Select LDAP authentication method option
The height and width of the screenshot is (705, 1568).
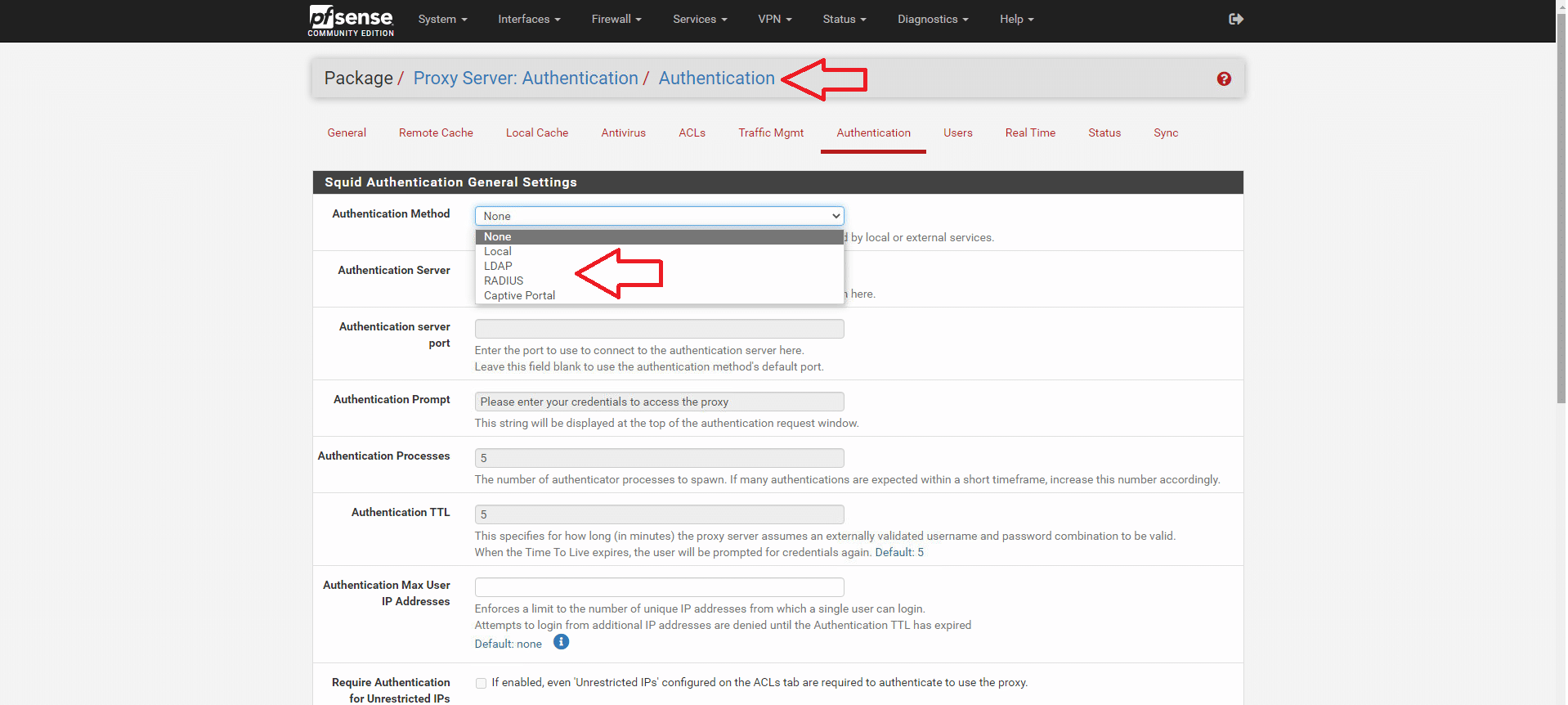pyautogui.click(x=659, y=266)
